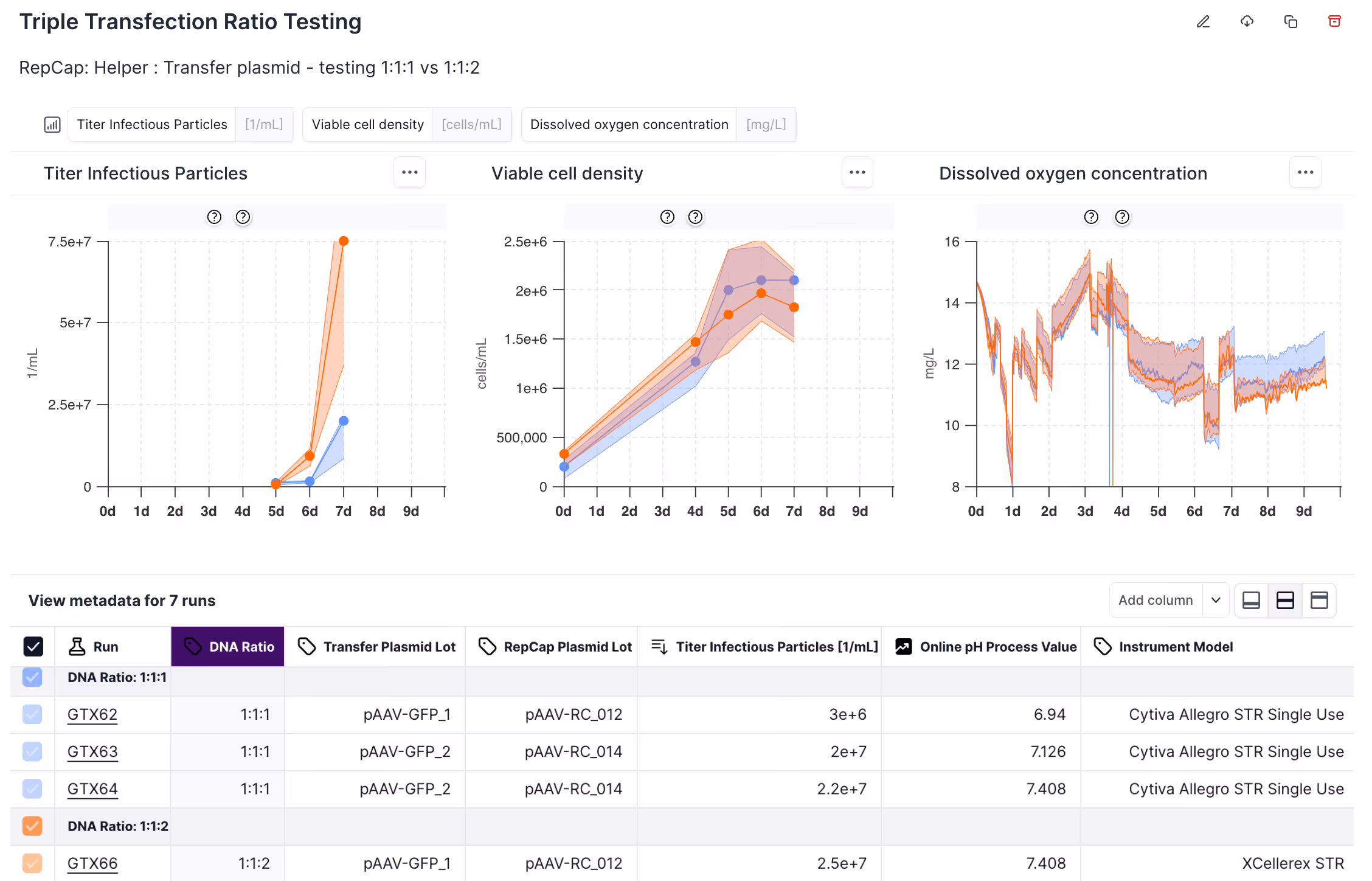
Task: Open Titer Infectious Particles chart options menu
Action: (409, 173)
